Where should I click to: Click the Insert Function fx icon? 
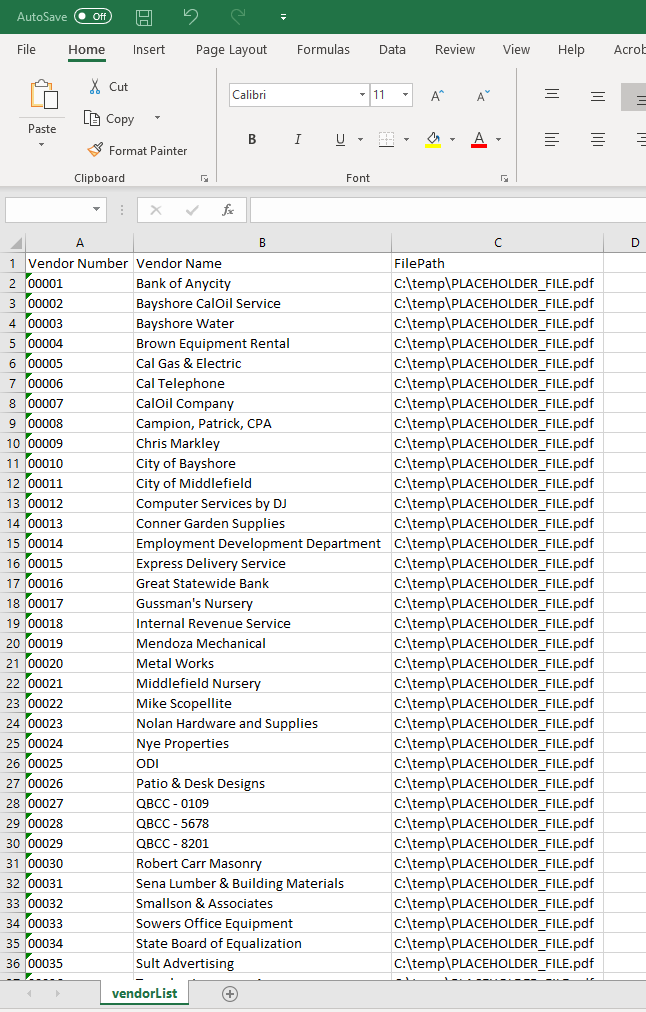click(x=228, y=210)
